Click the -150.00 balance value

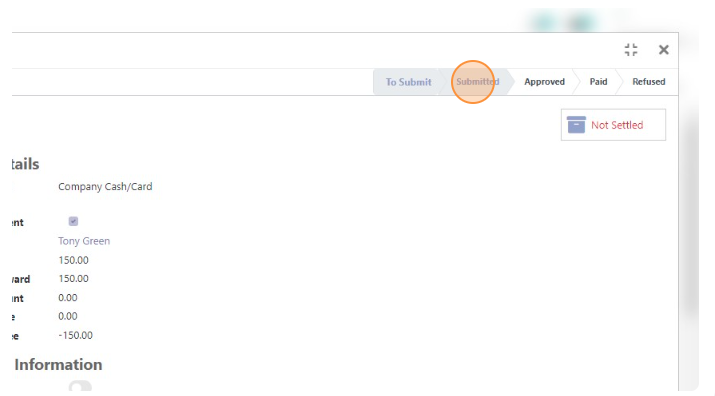pyautogui.click(x=75, y=335)
